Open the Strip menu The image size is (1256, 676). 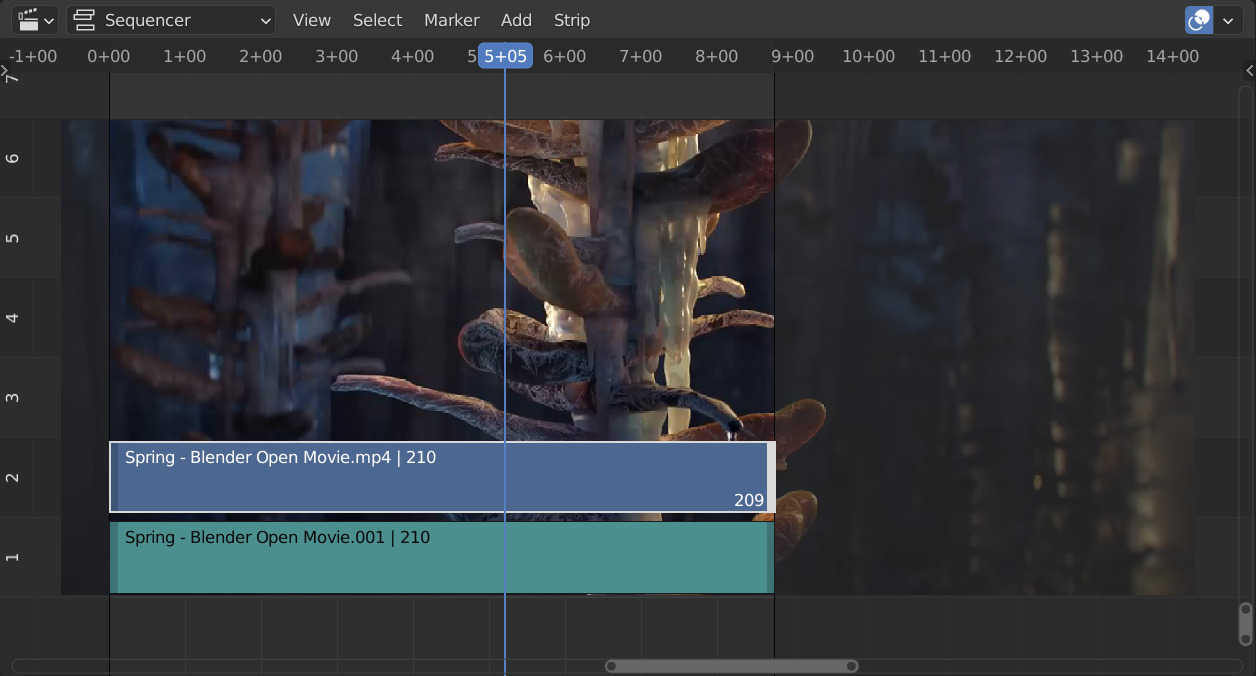pyautogui.click(x=572, y=20)
